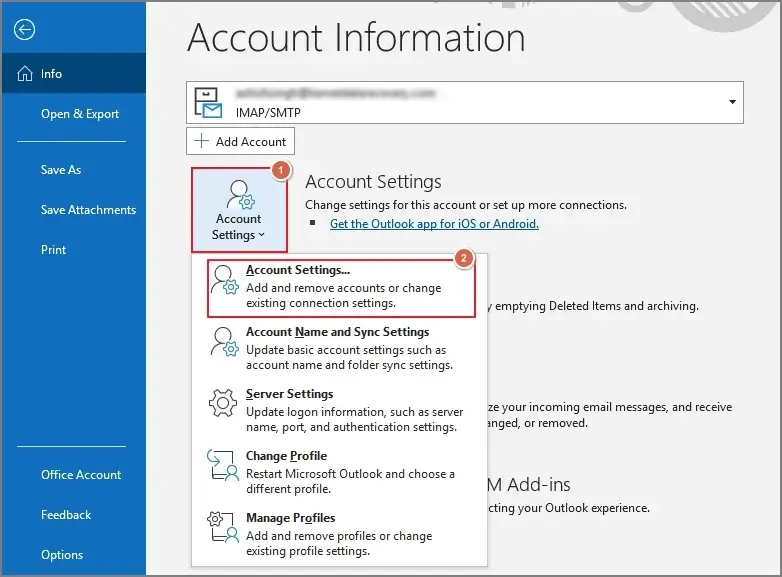
Task: Click icon beside Account Settings... menu entry
Action: point(224,280)
